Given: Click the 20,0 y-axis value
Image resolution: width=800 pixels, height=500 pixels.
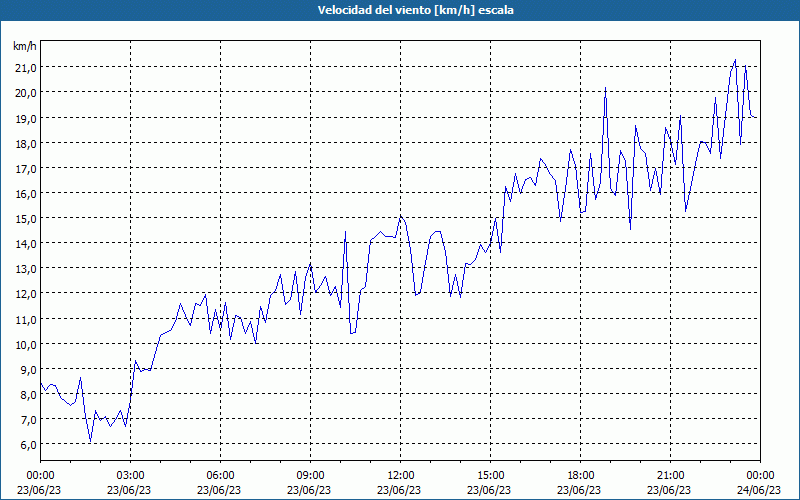Looking at the screenshot, I should click(25, 92).
